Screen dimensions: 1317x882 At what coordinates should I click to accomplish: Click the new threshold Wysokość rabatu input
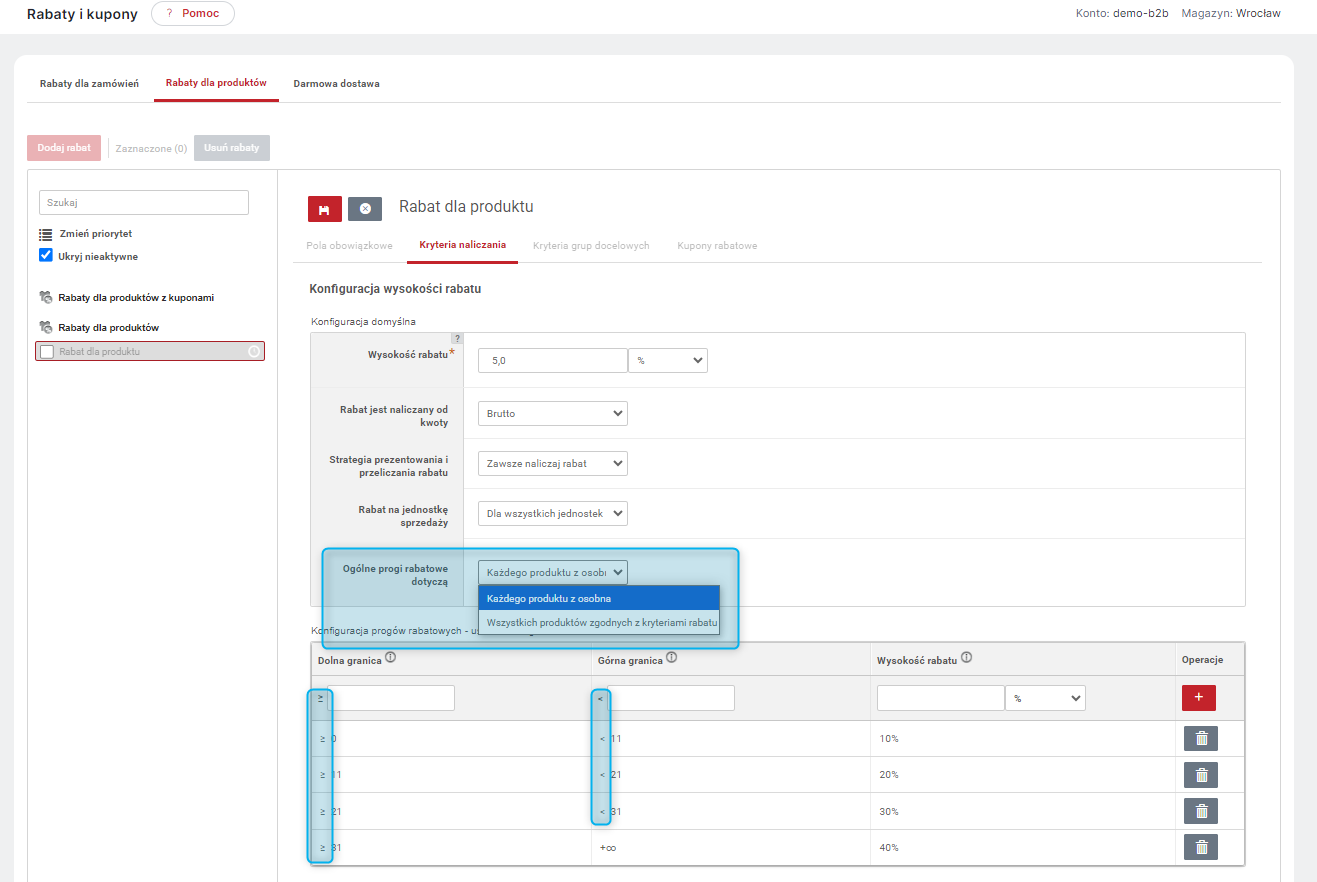[941, 698]
